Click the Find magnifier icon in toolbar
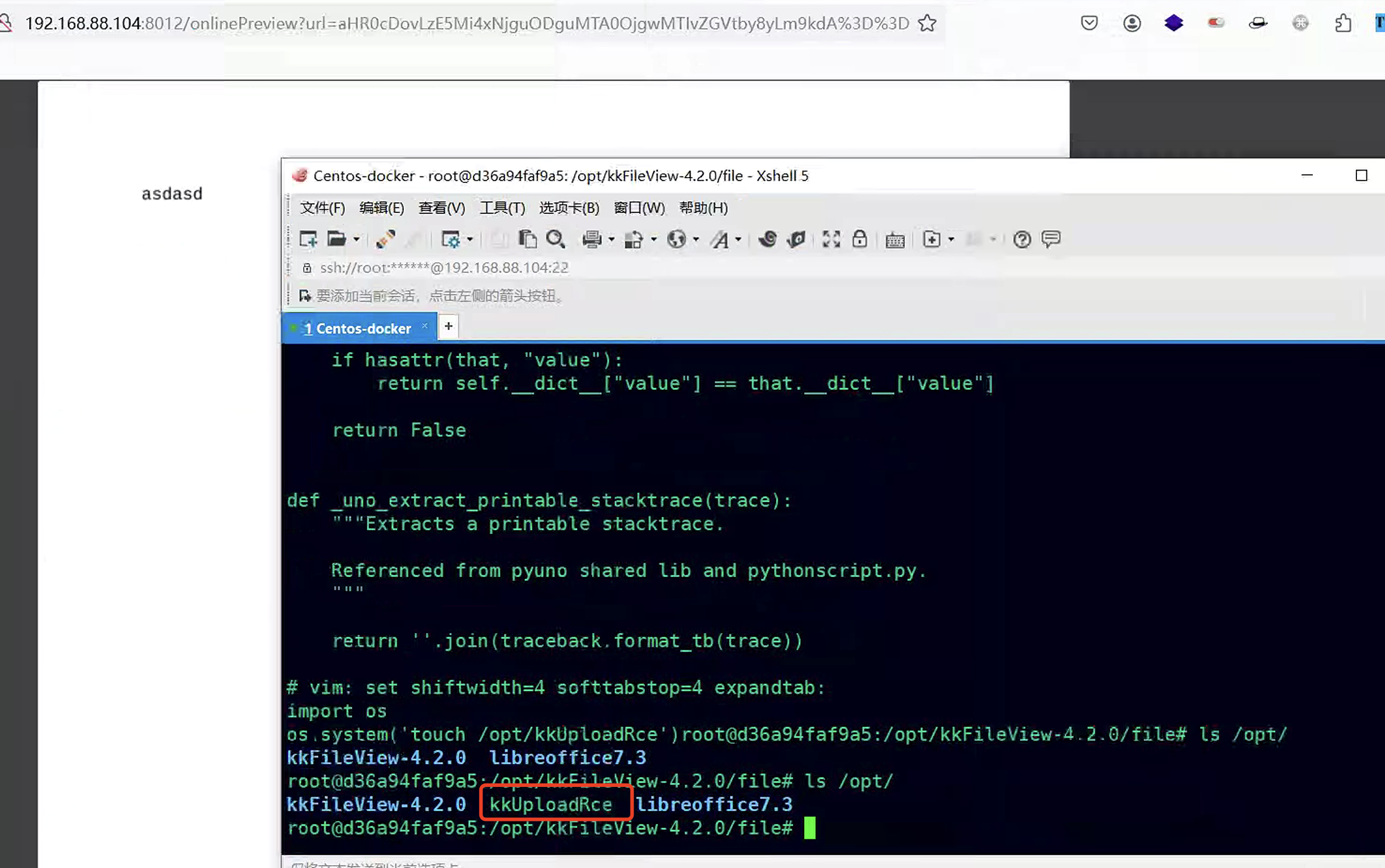1385x868 pixels. [x=556, y=239]
